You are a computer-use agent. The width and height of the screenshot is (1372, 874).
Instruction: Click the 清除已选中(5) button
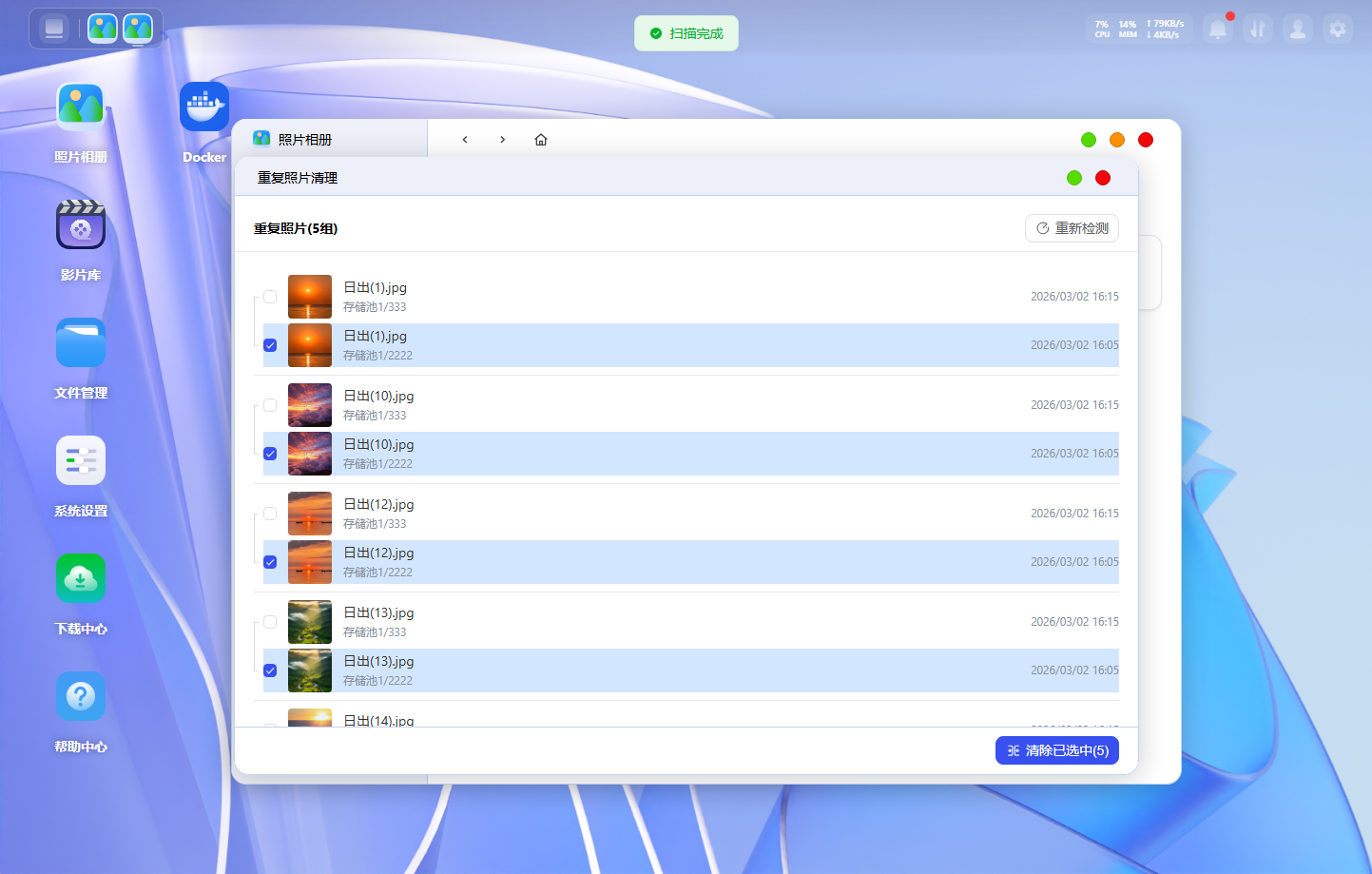tap(1057, 750)
